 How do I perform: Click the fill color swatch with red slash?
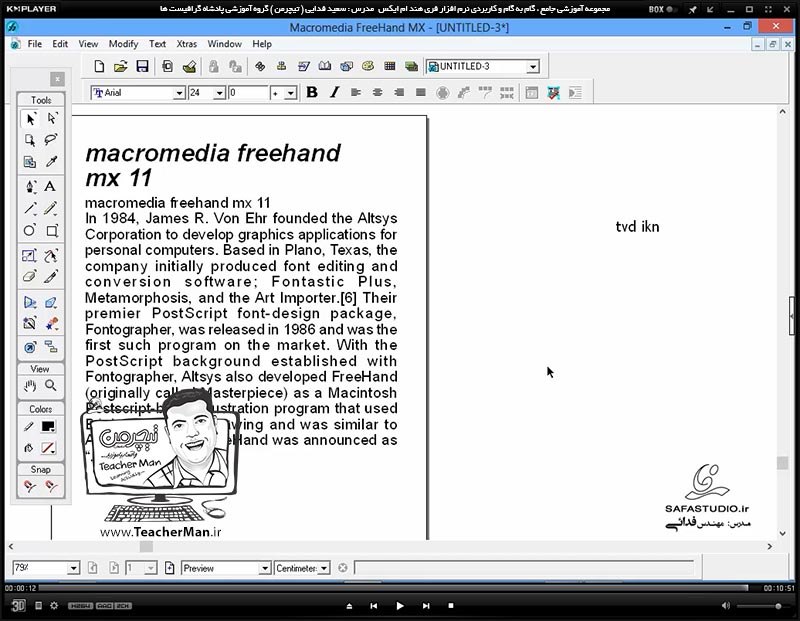pos(48,448)
